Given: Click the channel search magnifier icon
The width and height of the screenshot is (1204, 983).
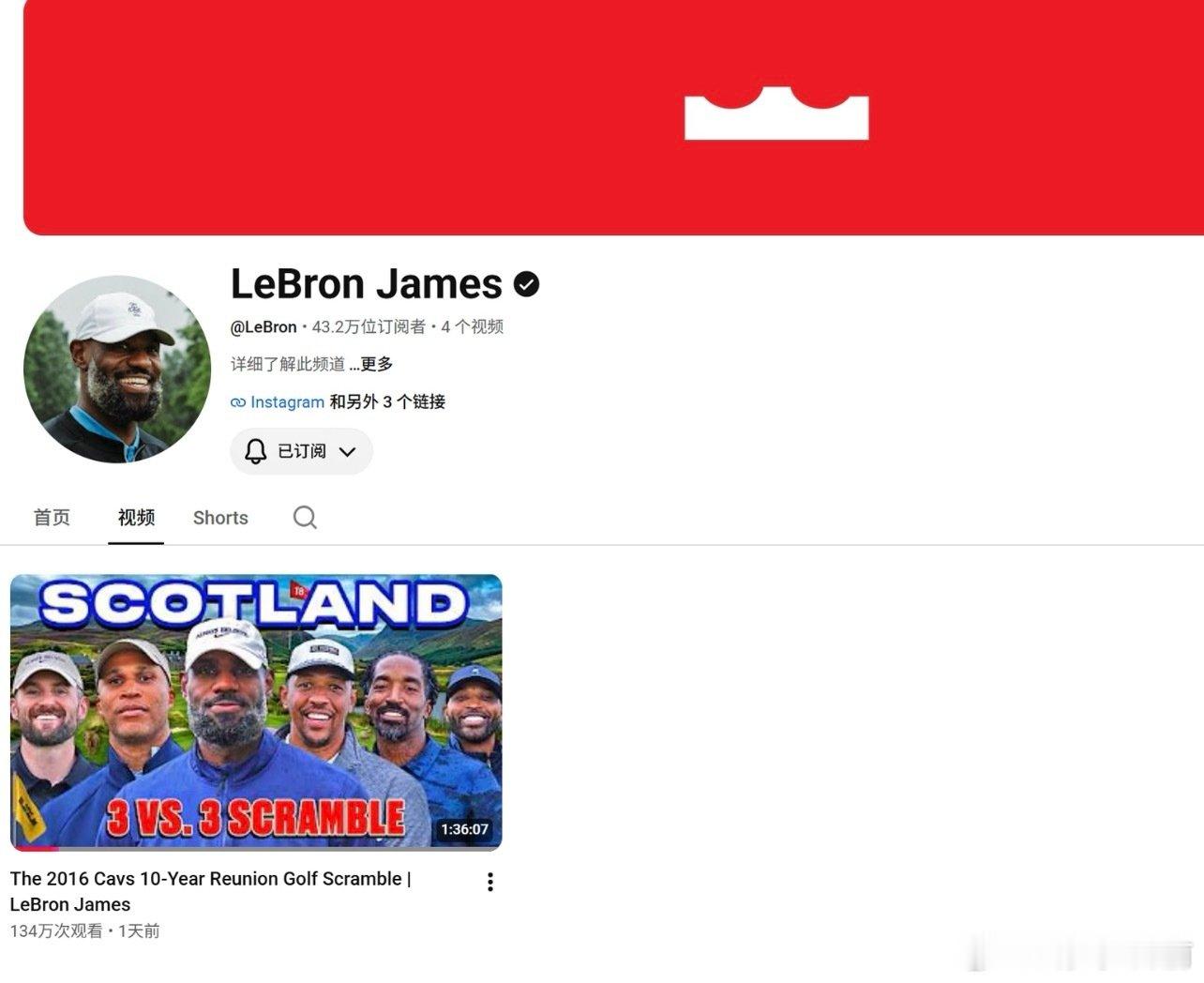Looking at the screenshot, I should [x=305, y=518].
